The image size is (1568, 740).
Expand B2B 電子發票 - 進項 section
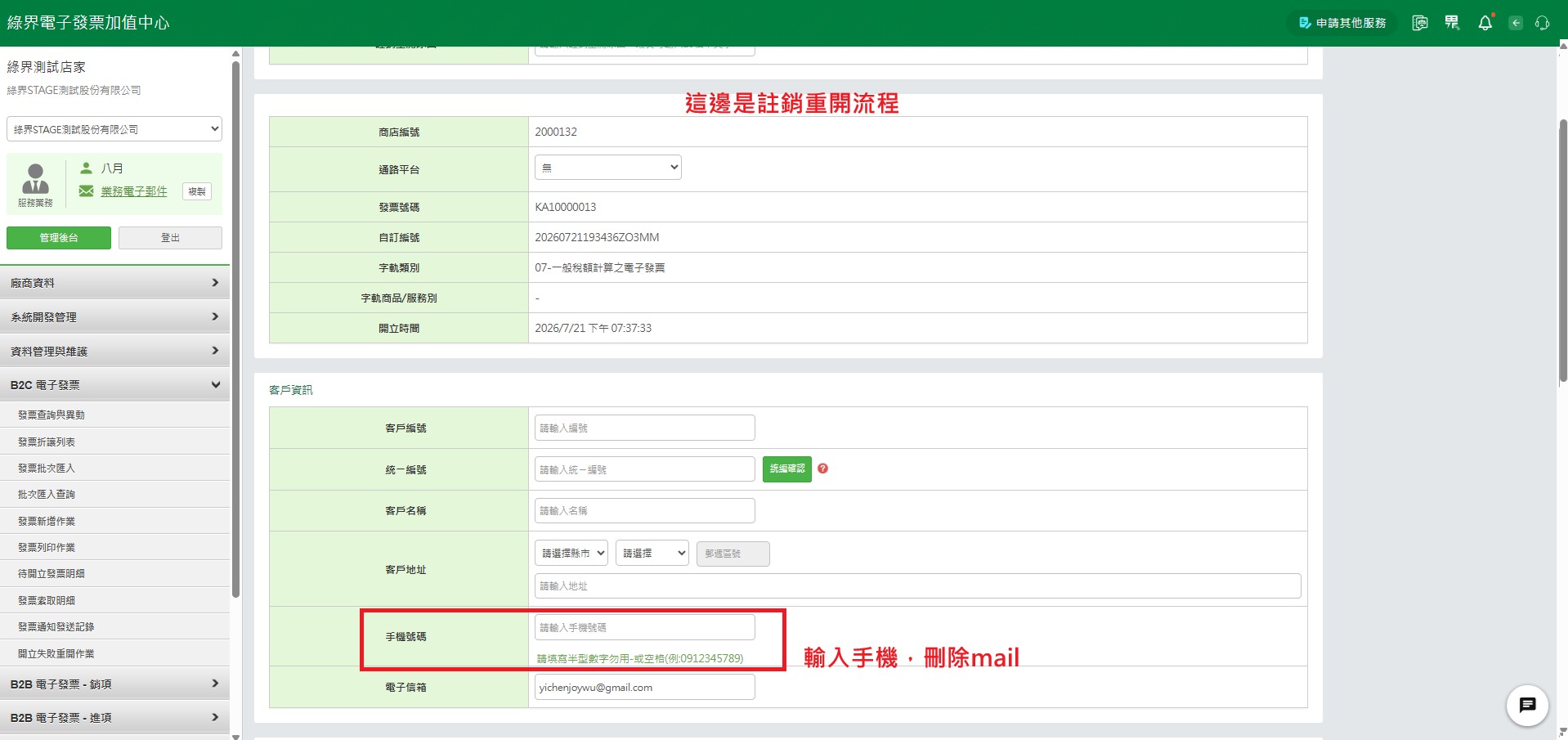point(114,718)
